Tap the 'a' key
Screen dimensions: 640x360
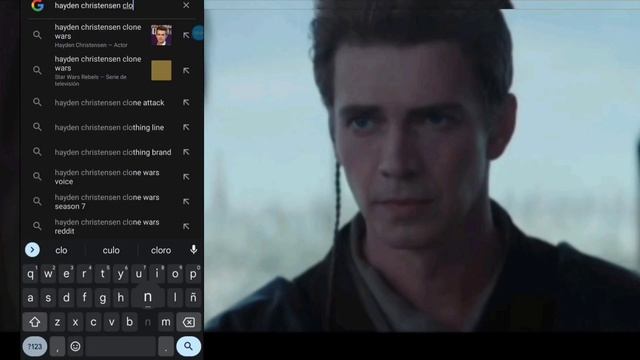click(30, 298)
